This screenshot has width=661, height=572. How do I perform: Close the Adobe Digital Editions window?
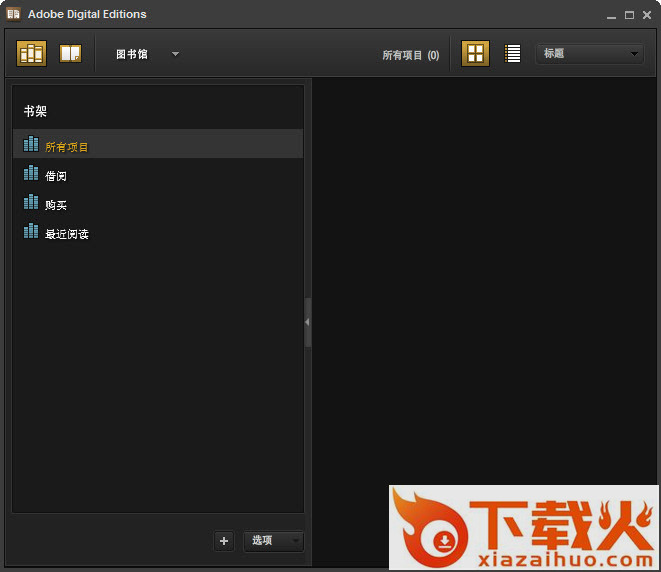tap(647, 15)
